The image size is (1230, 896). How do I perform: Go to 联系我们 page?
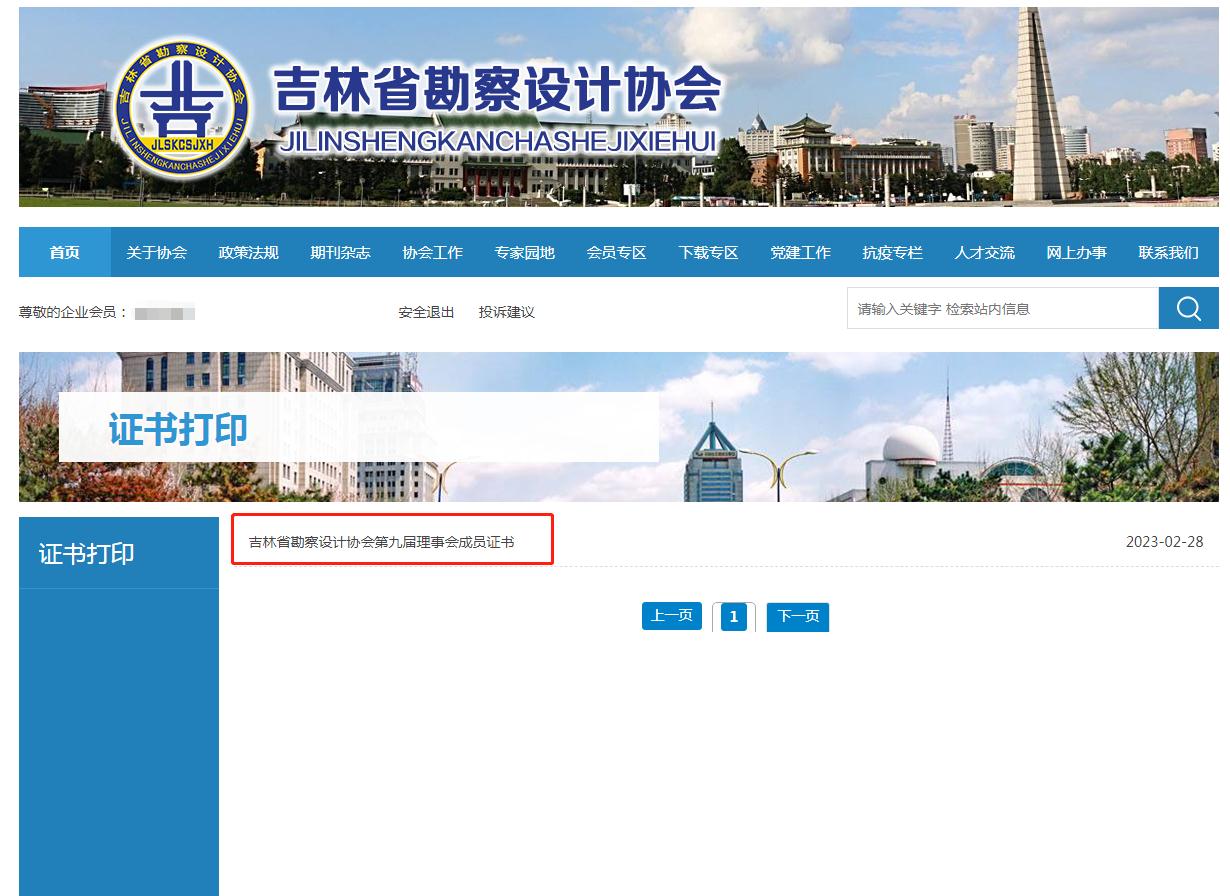point(1169,252)
